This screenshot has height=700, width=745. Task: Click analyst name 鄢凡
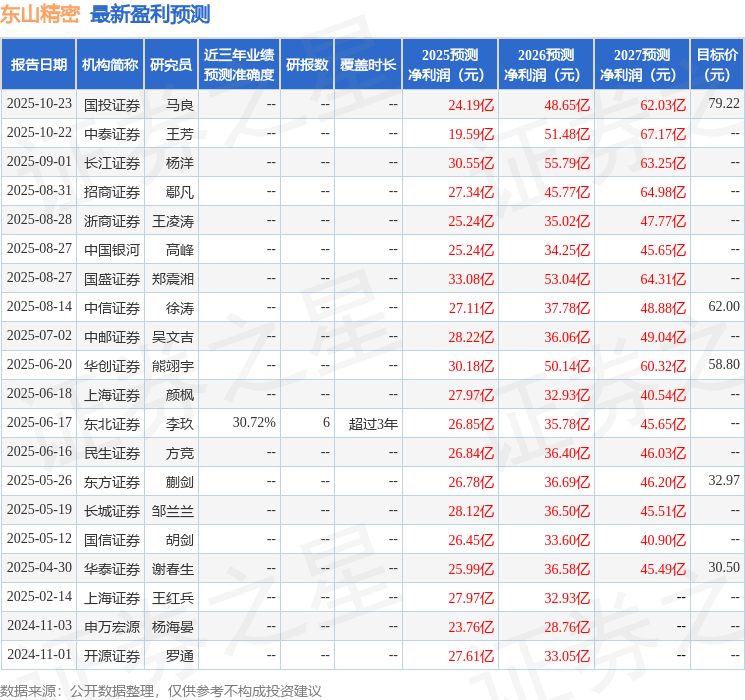(x=180, y=192)
